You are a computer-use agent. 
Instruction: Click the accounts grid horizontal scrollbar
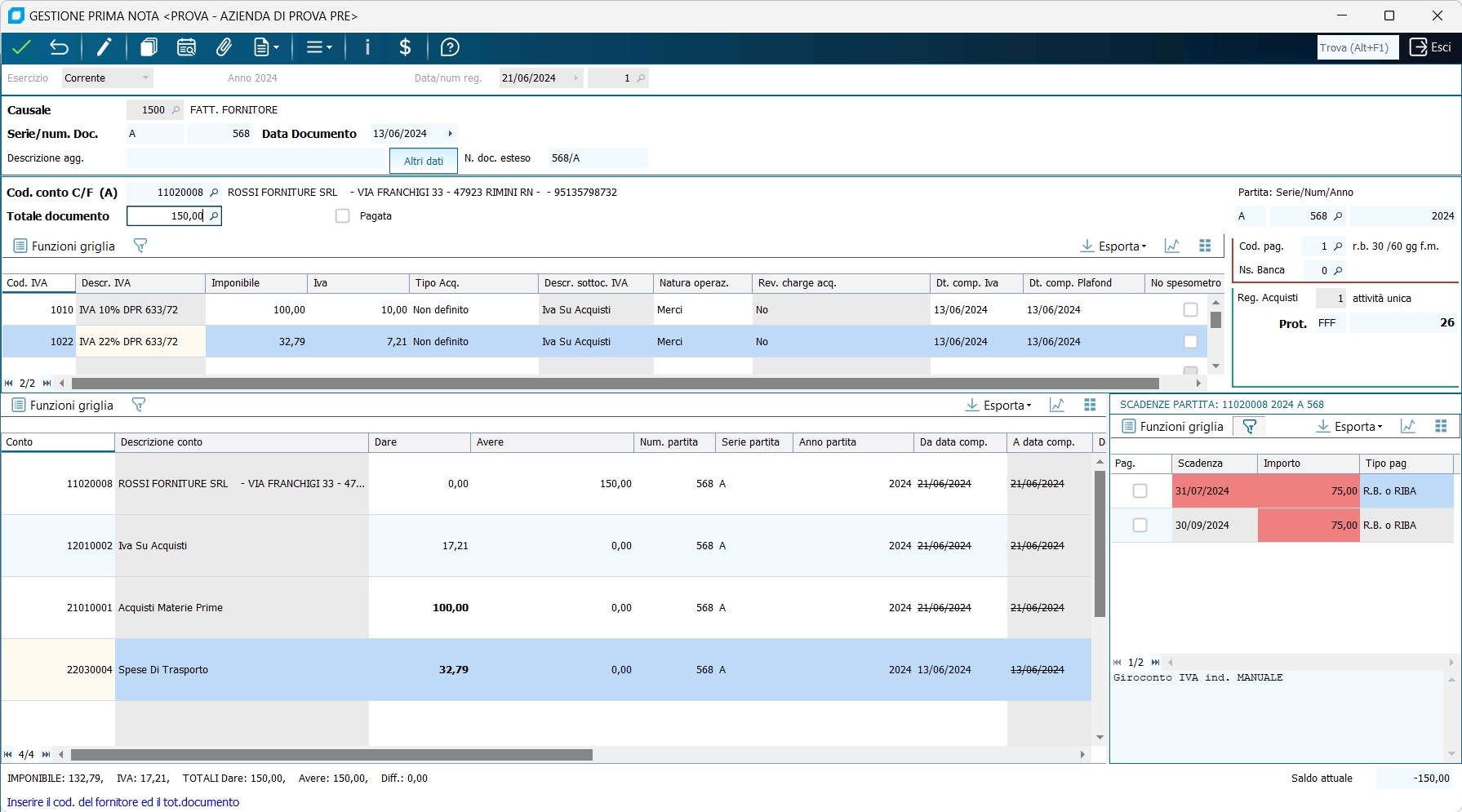(331, 755)
